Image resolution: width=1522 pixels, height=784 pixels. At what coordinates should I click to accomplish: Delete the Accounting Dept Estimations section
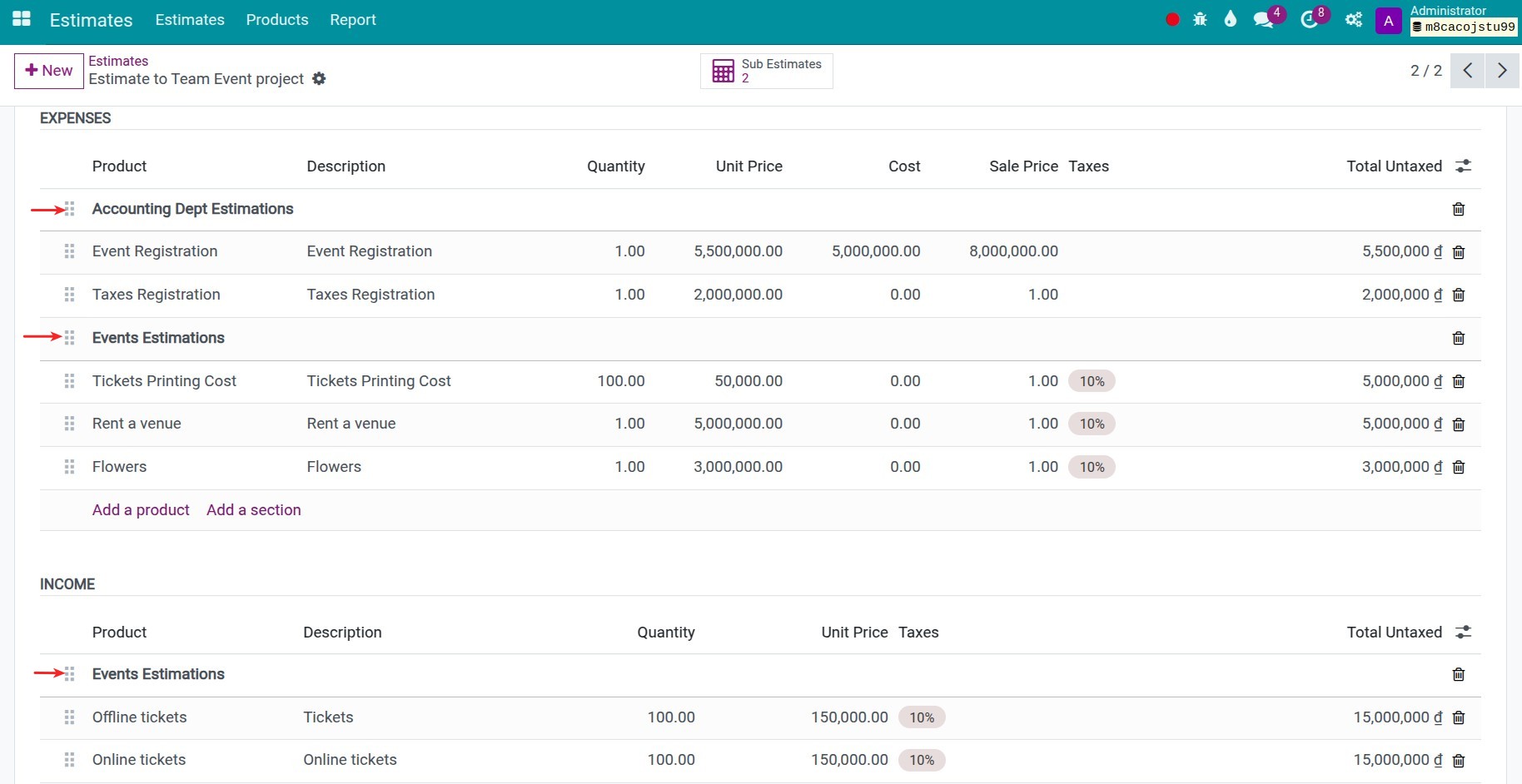(x=1459, y=209)
